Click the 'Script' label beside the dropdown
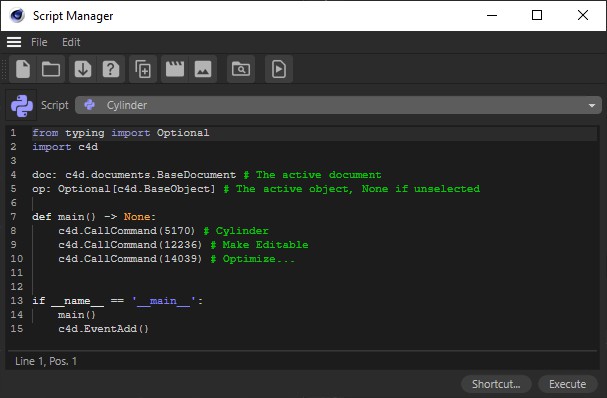607x398 pixels. [x=55, y=105]
